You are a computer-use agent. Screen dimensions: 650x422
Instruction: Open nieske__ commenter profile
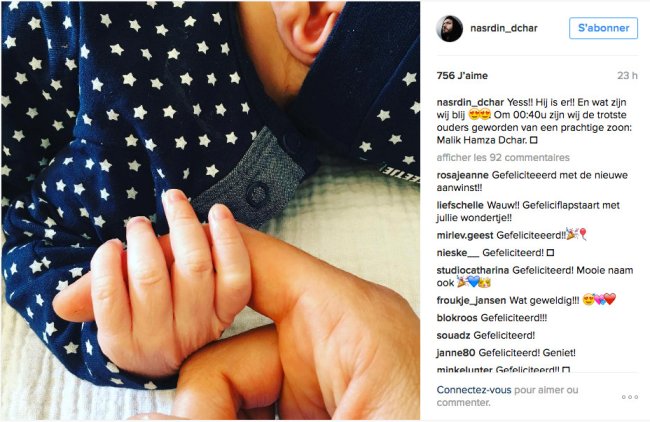(458, 252)
